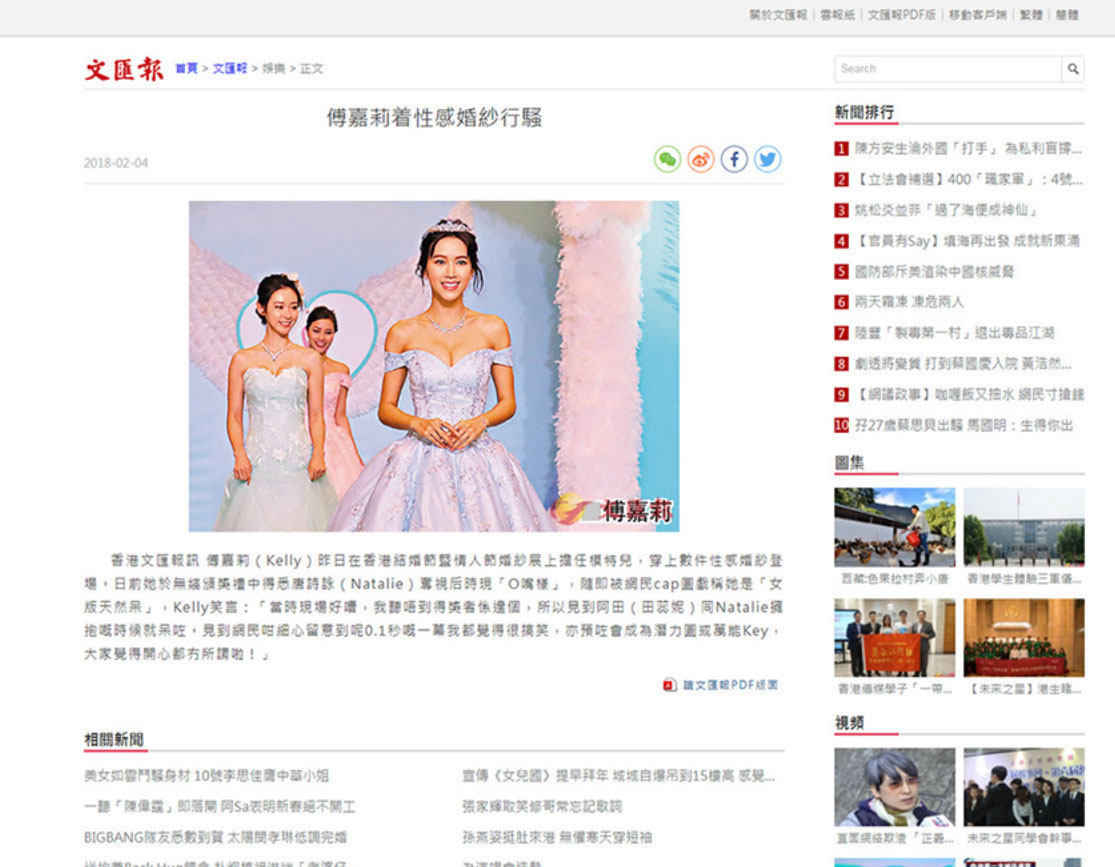This screenshot has height=867, width=1115.
Task: Open rank 1 news item 陳方安生
Action: tap(967, 149)
